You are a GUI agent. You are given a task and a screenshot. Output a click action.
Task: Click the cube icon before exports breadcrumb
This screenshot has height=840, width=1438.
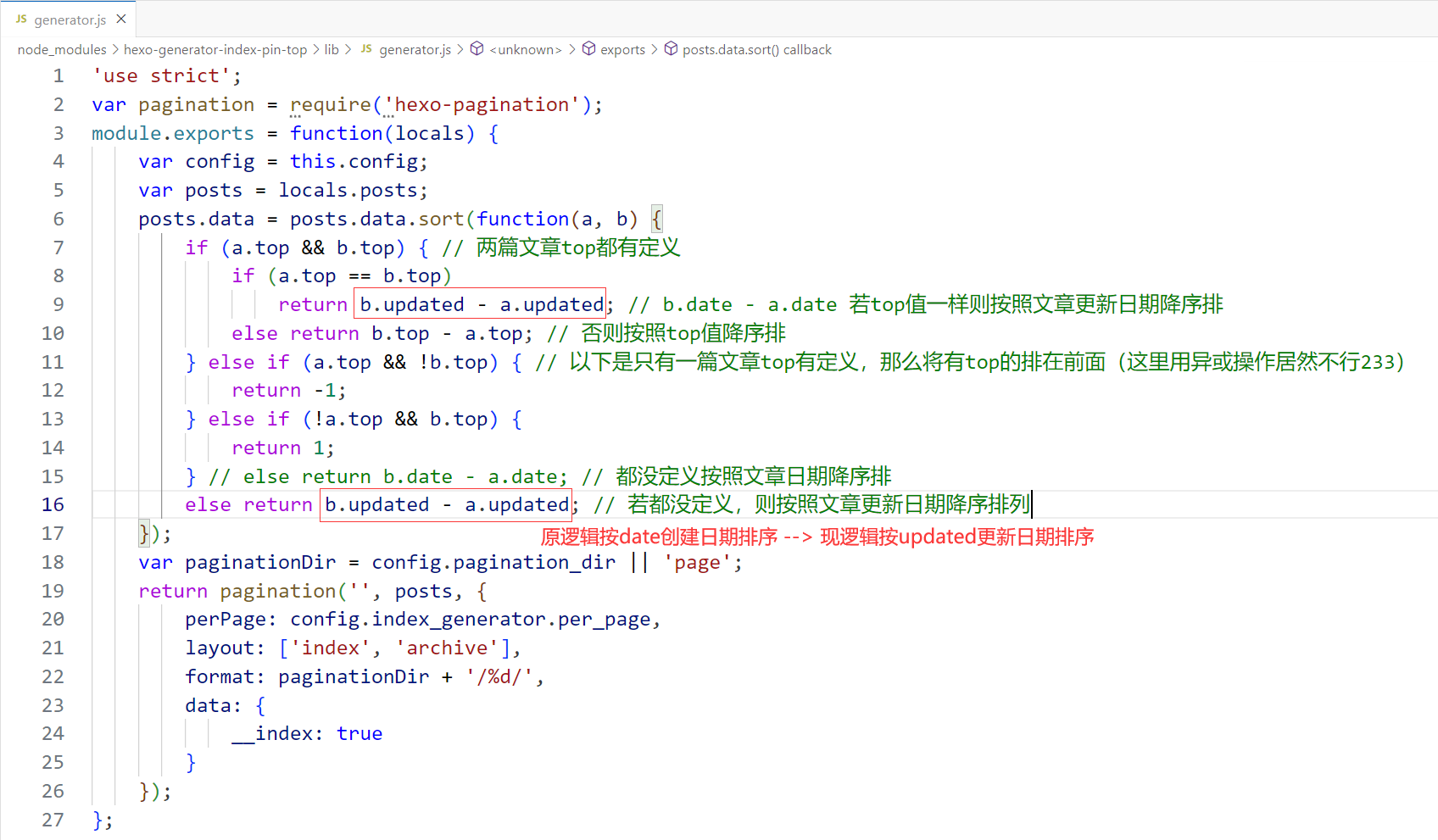coord(588,49)
